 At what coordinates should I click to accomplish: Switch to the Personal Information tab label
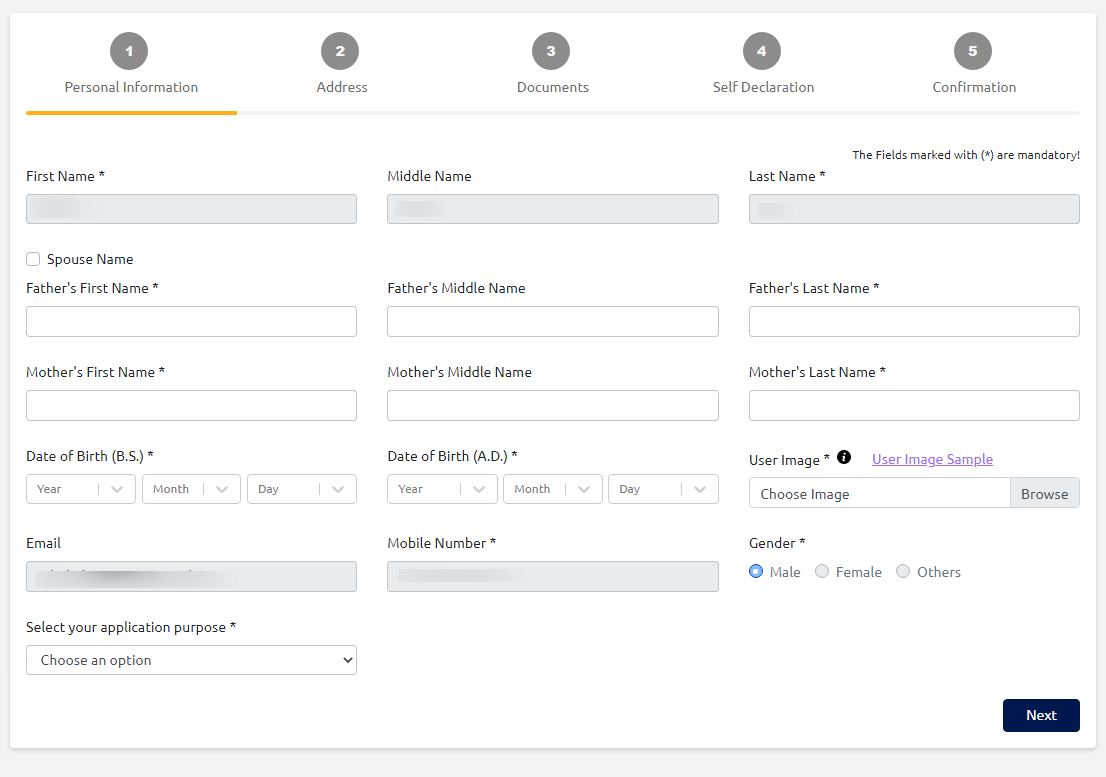pos(131,87)
